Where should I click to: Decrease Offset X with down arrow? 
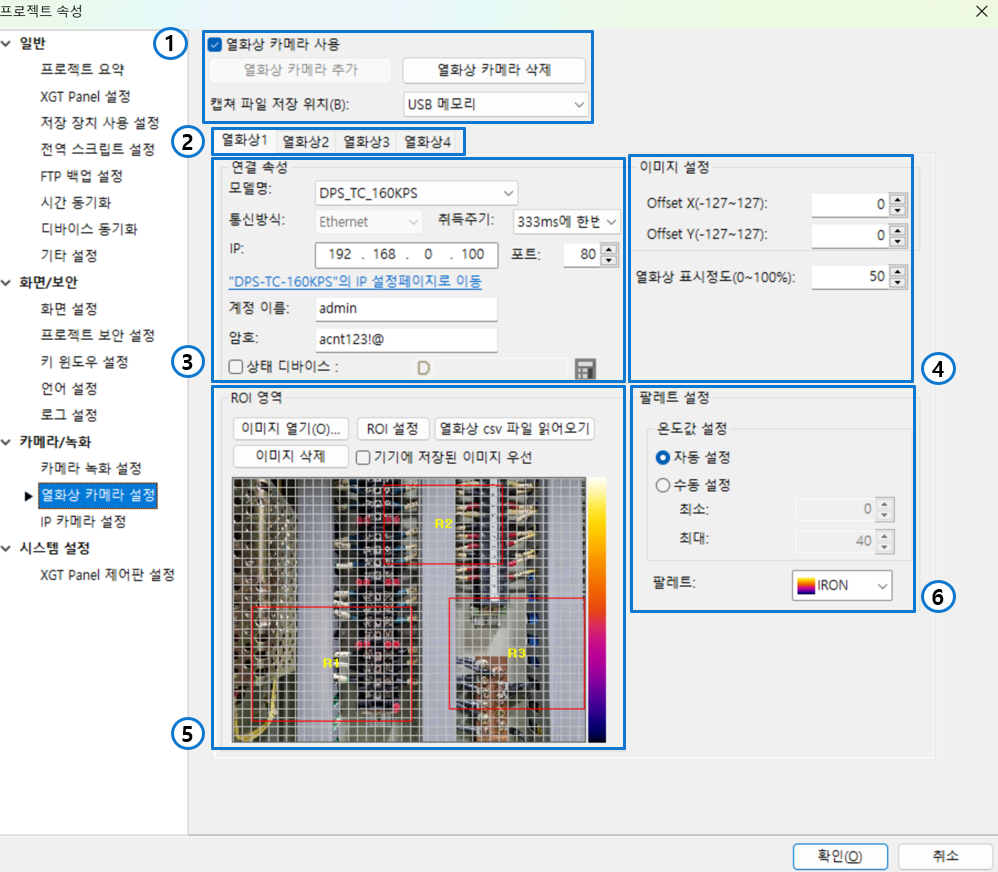pos(897,209)
